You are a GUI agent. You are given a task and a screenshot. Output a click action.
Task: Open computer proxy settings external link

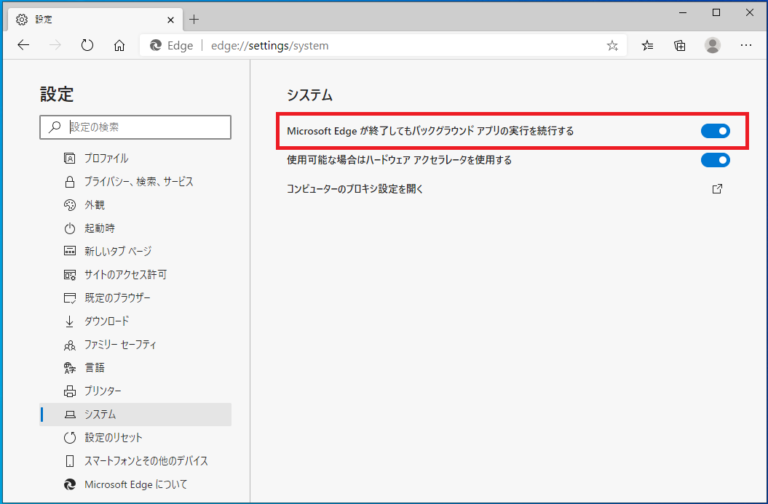[716, 189]
